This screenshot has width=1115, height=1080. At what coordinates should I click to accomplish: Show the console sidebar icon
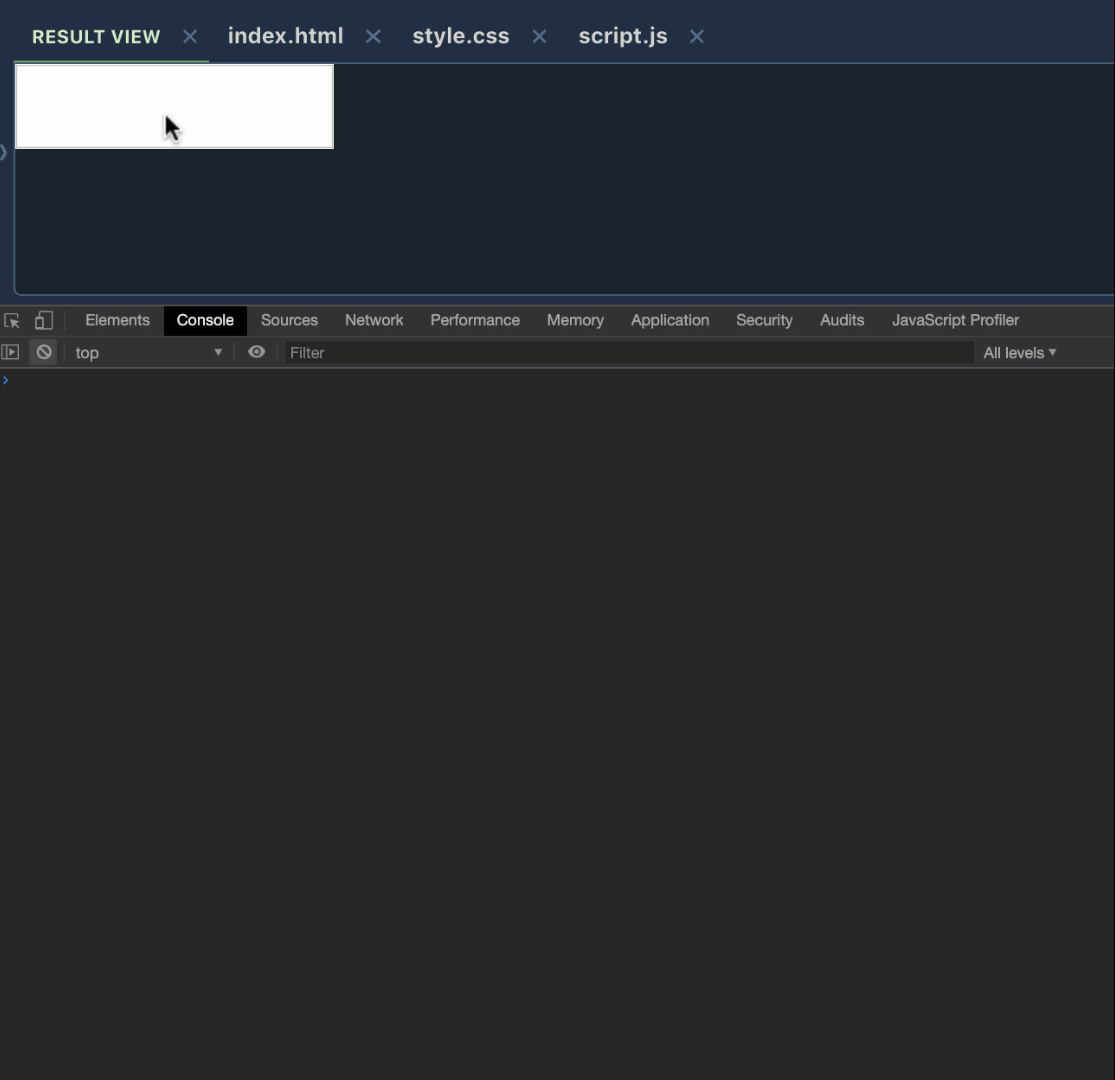(x=11, y=352)
